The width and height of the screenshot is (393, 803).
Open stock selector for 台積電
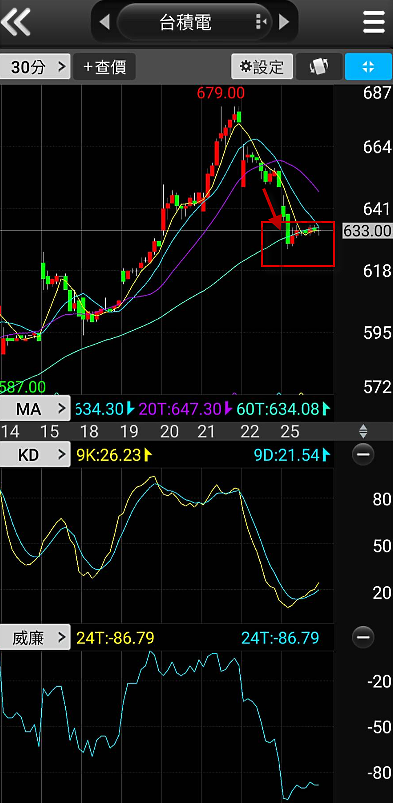[x=194, y=22]
